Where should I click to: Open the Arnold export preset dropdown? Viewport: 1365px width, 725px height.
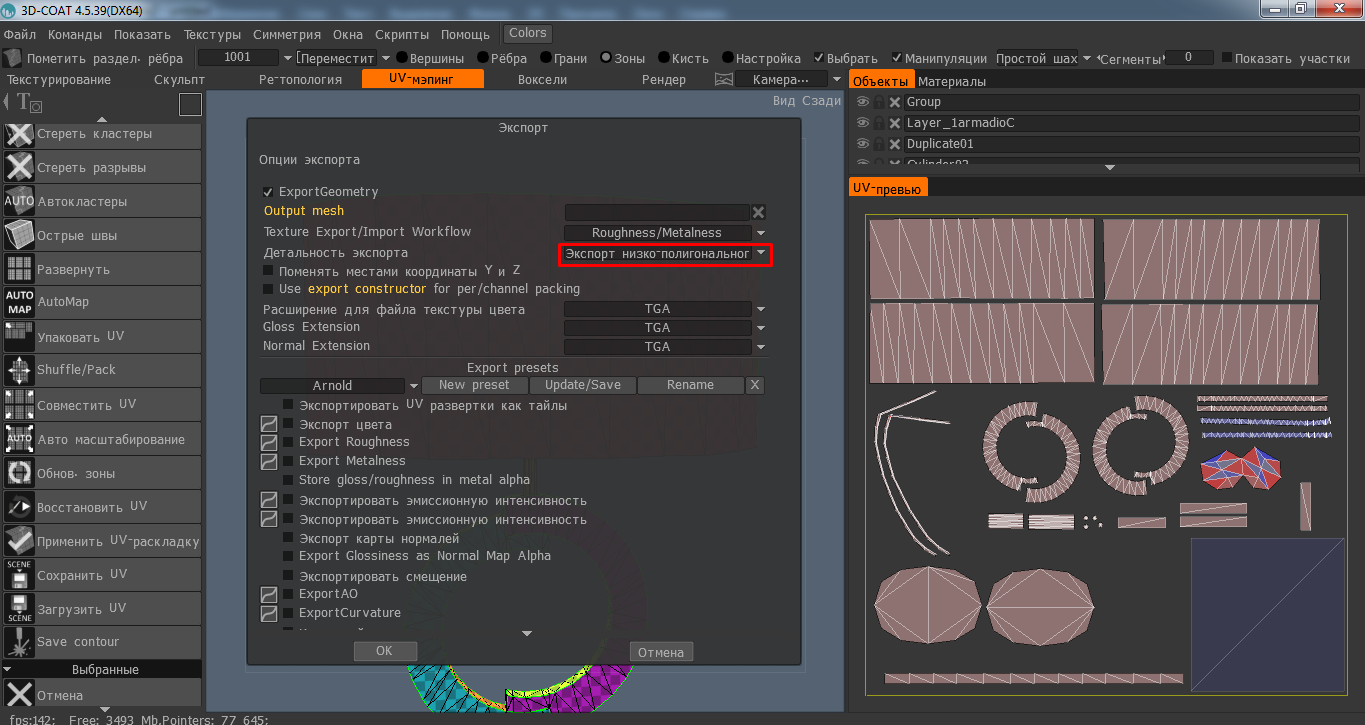click(413, 386)
